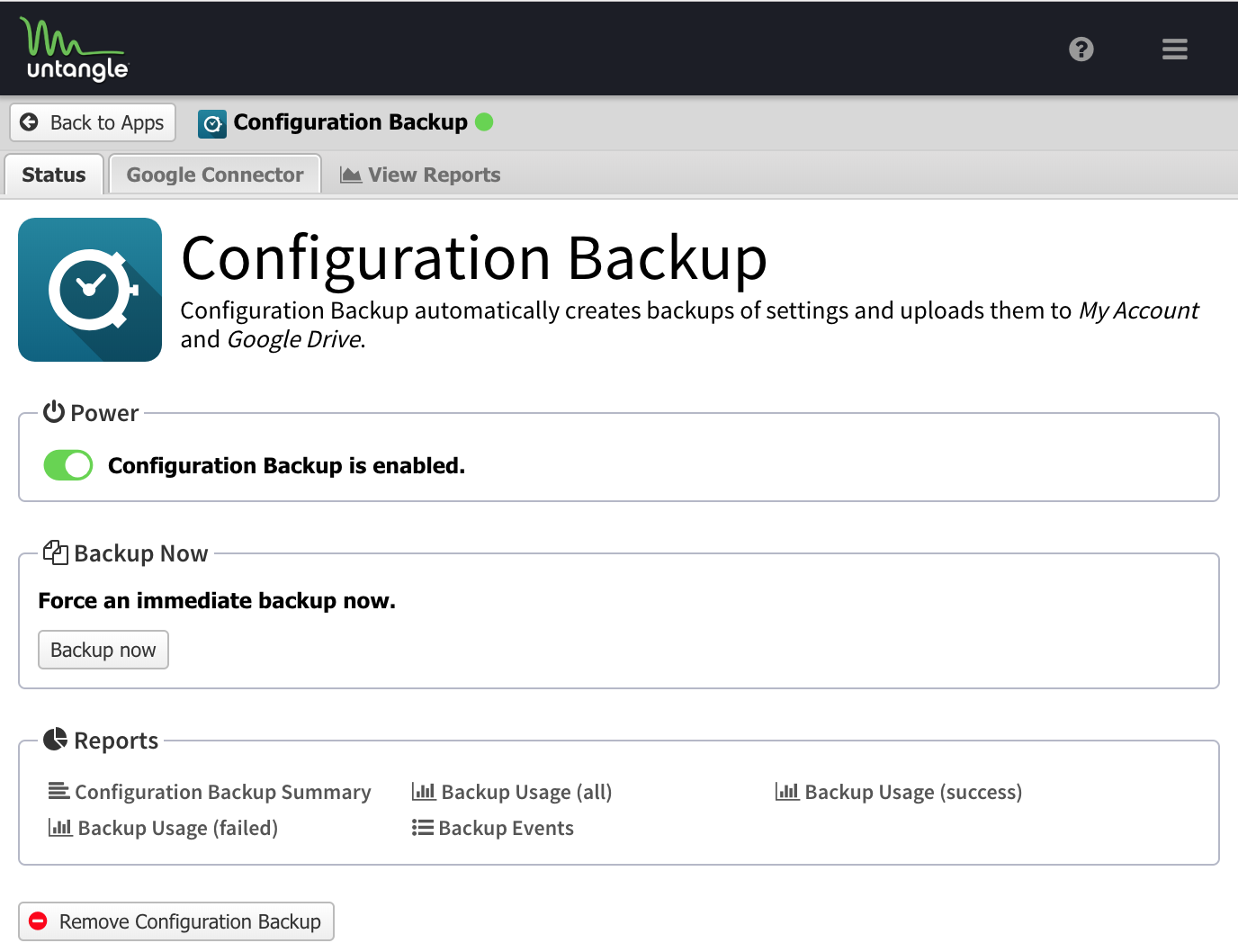Click 'Force an immediate backup now.' text
This screenshot has height=952, width=1238.
tap(217, 600)
